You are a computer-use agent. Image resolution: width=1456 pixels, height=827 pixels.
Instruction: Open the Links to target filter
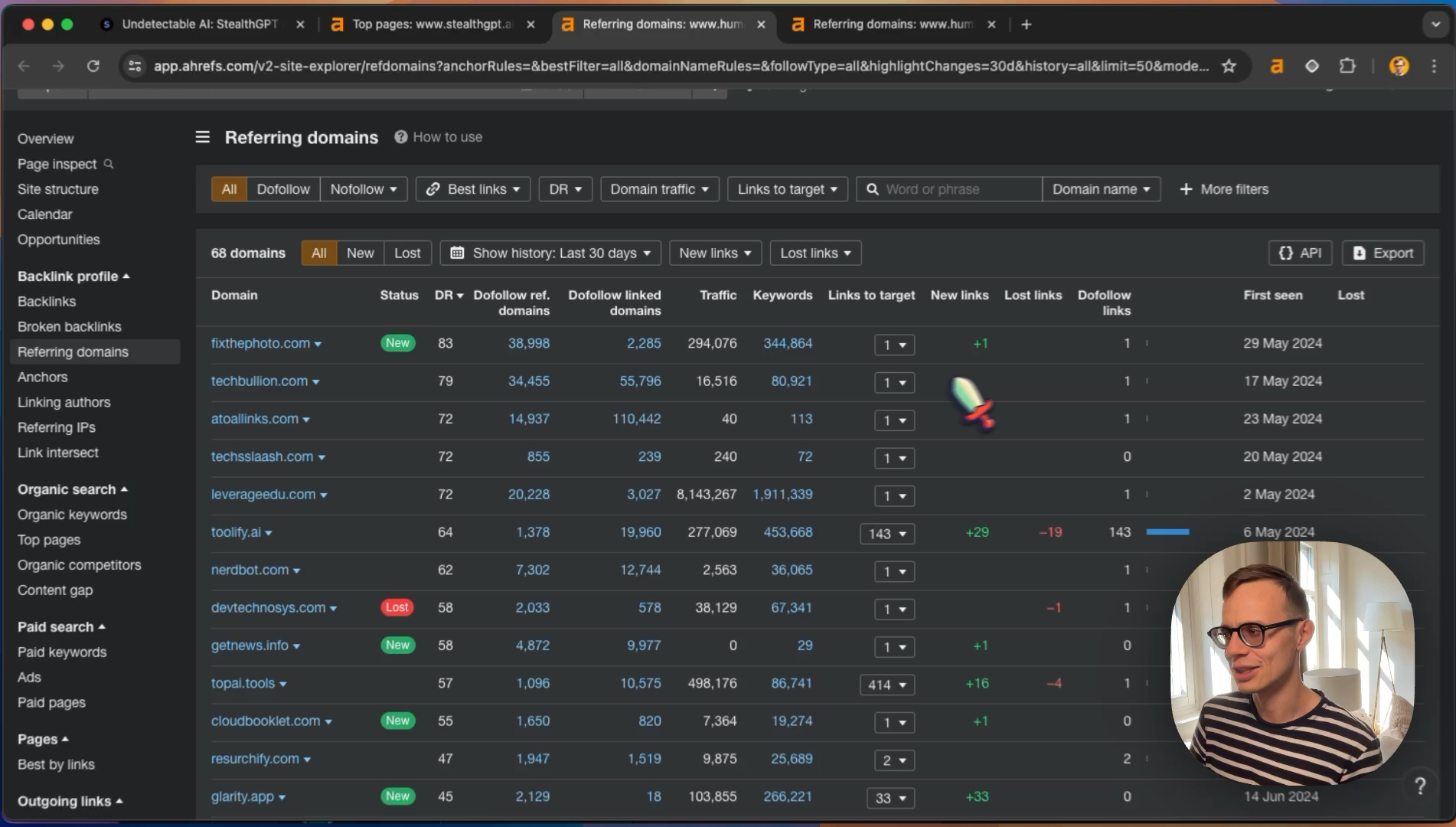click(x=787, y=189)
